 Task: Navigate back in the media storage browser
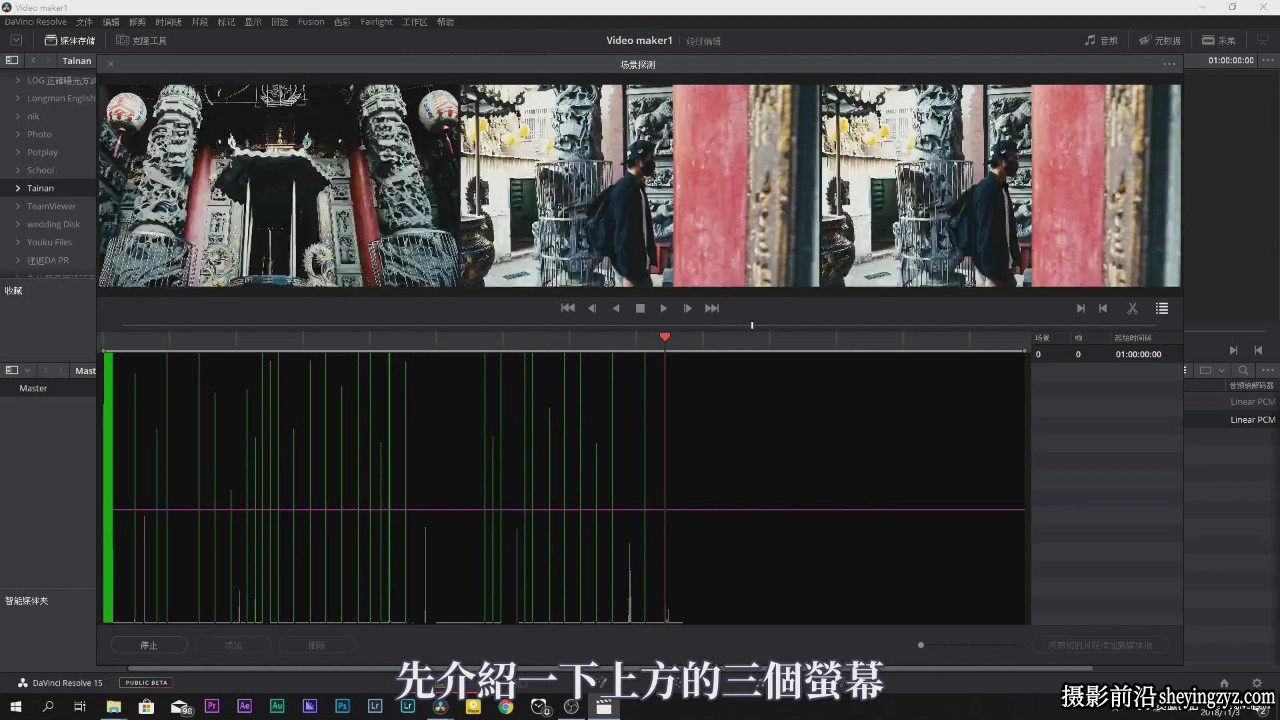tap(33, 61)
